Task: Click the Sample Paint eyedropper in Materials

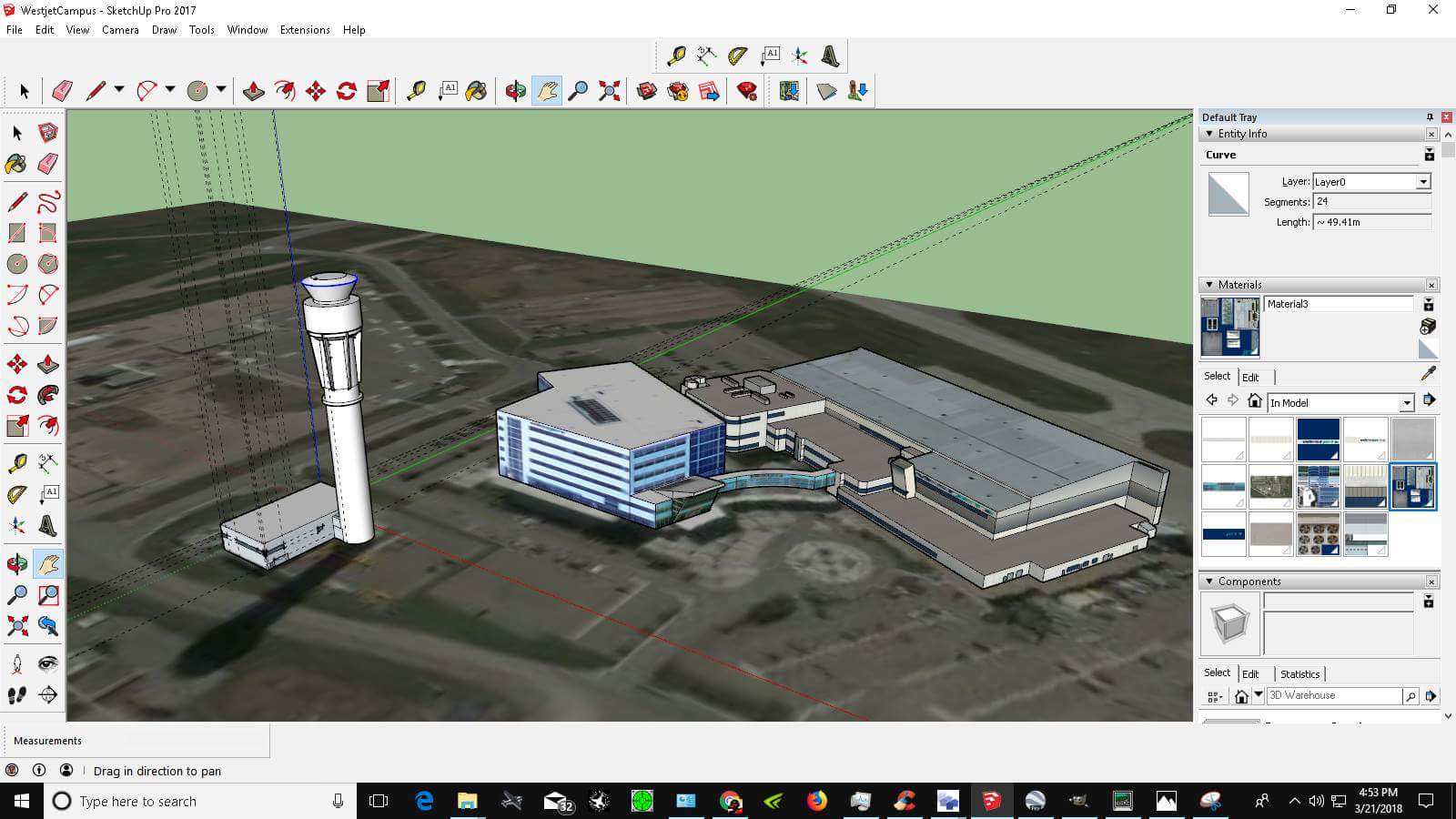Action: coord(1429,372)
